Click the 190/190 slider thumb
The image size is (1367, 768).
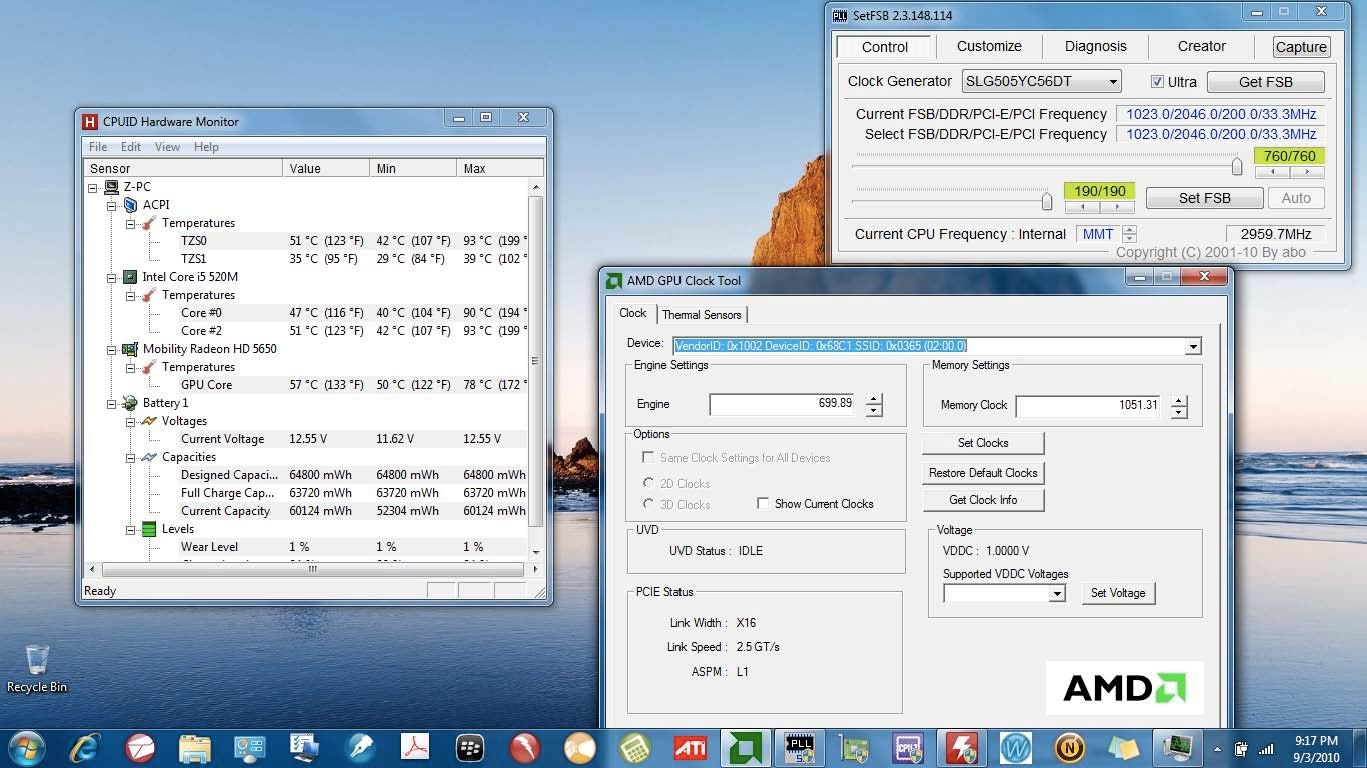pos(1047,202)
